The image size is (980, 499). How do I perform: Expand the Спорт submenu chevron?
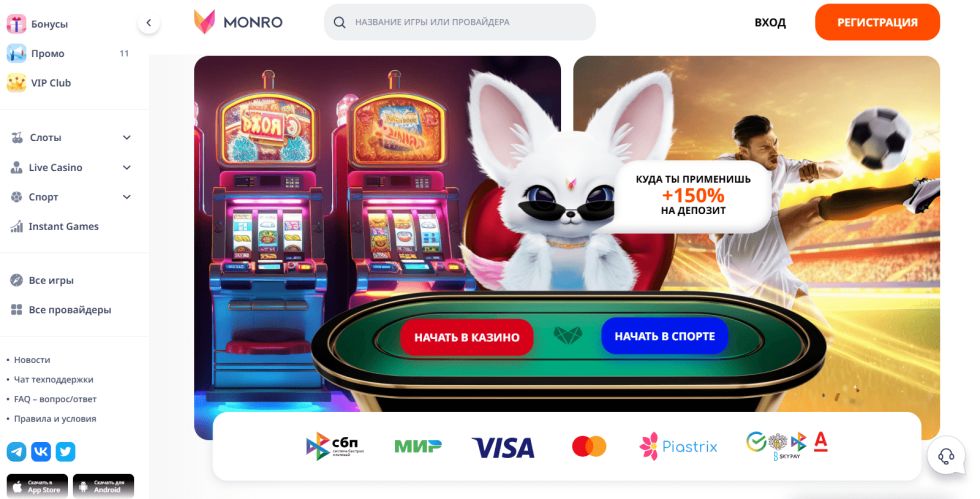127,197
